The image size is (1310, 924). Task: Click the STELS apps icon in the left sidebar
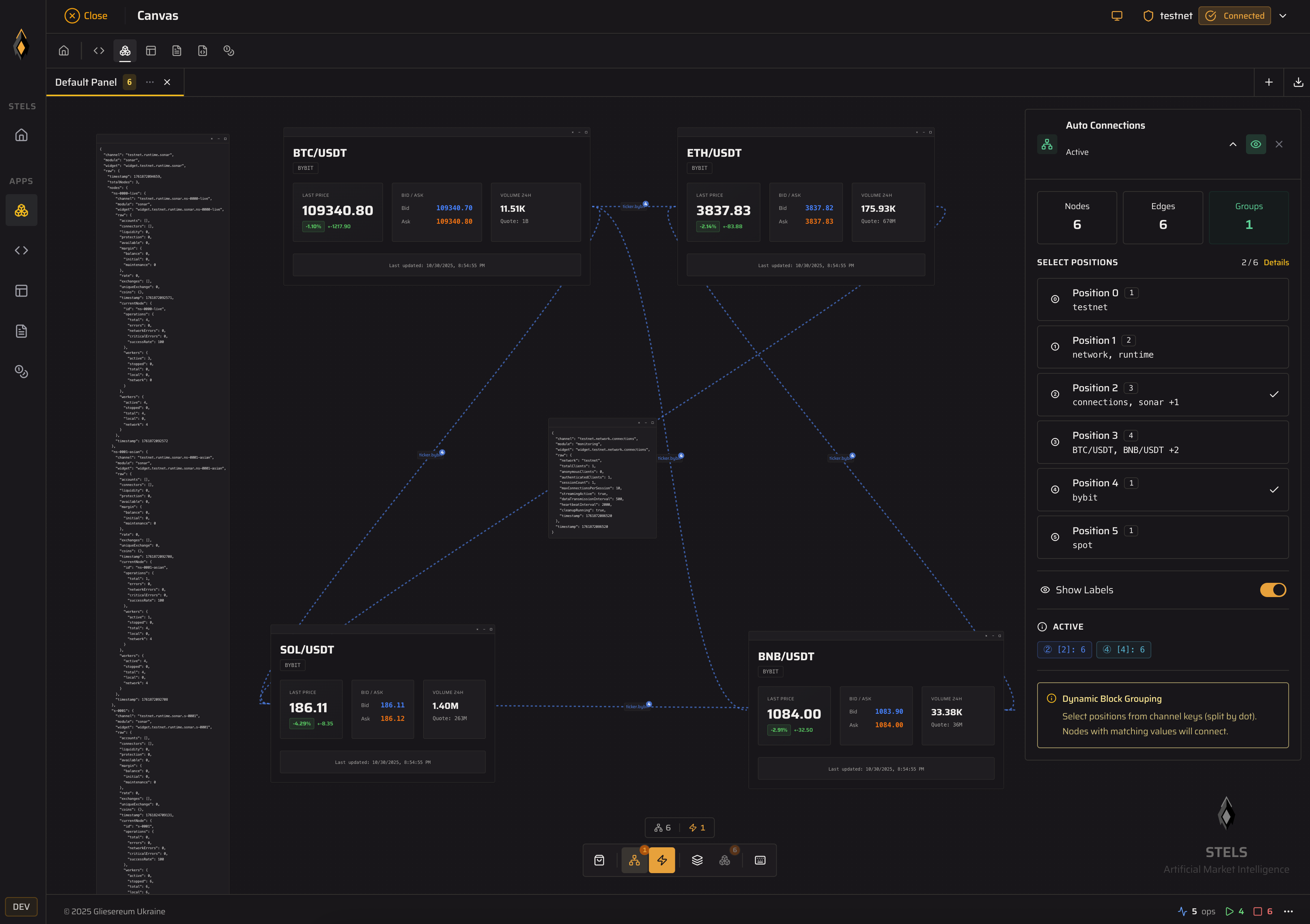click(21, 210)
